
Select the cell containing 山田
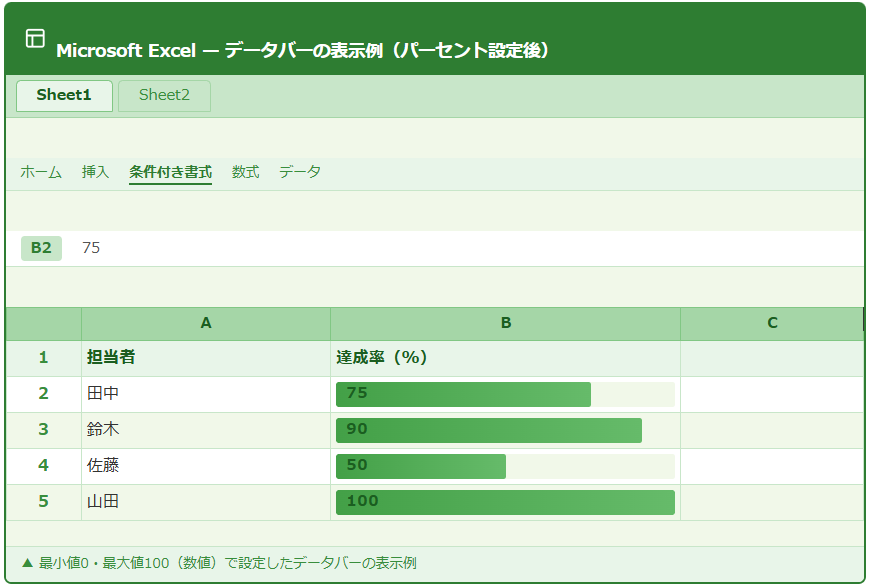(x=206, y=502)
